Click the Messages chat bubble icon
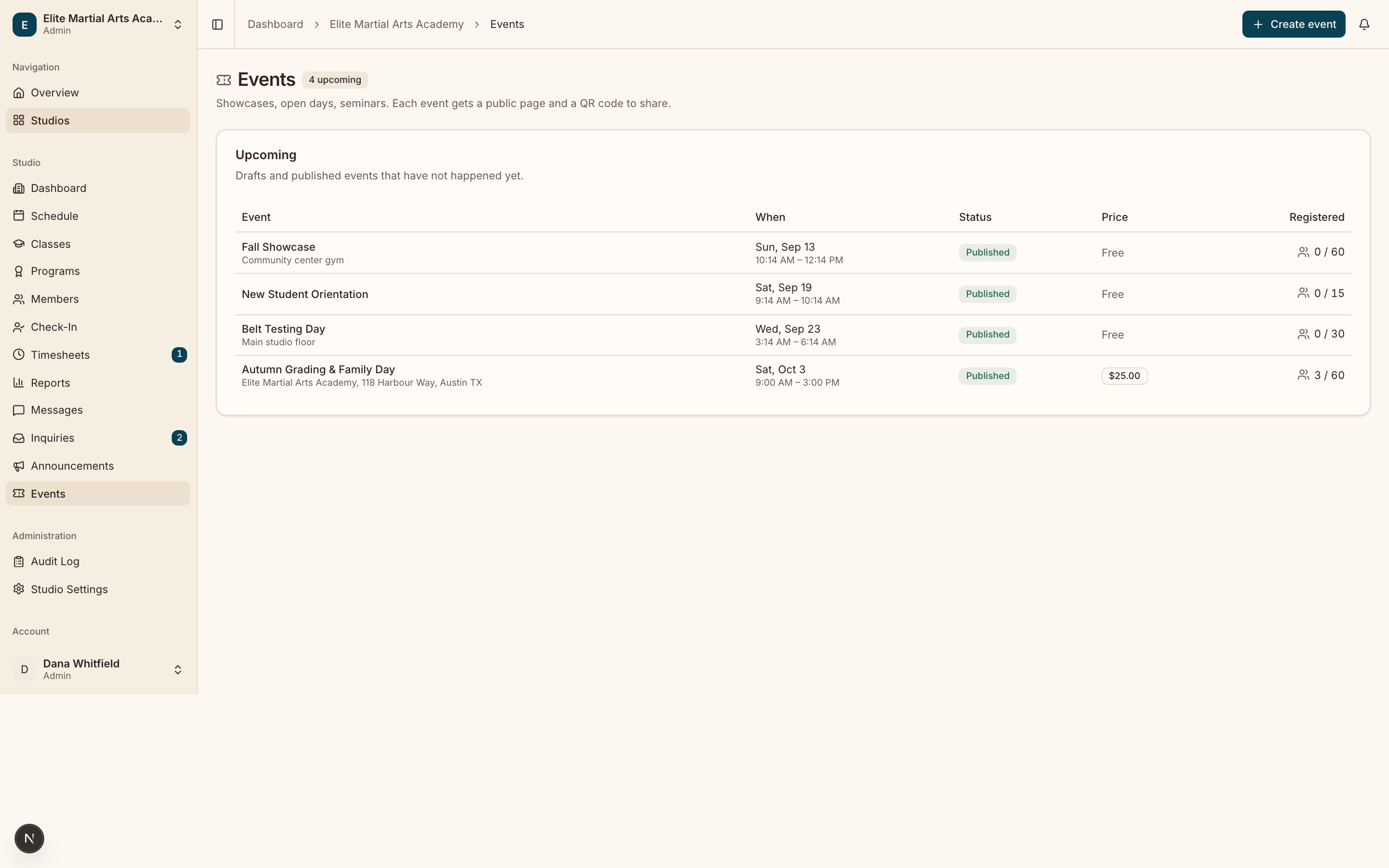 [19, 410]
